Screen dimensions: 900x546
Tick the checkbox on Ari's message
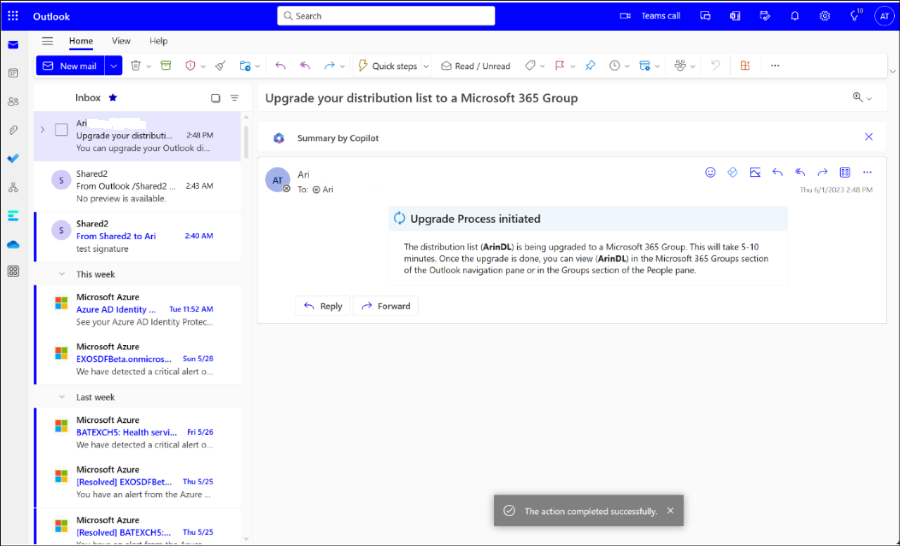tap(61, 130)
